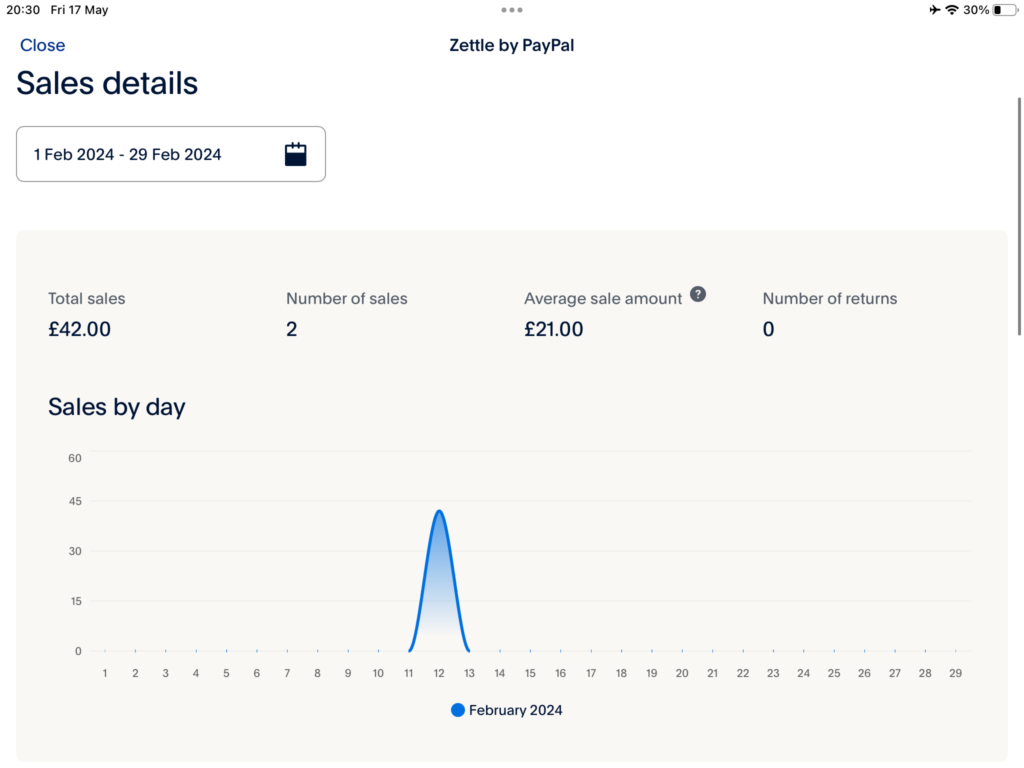Tap the Close link

tap(42, 45)
